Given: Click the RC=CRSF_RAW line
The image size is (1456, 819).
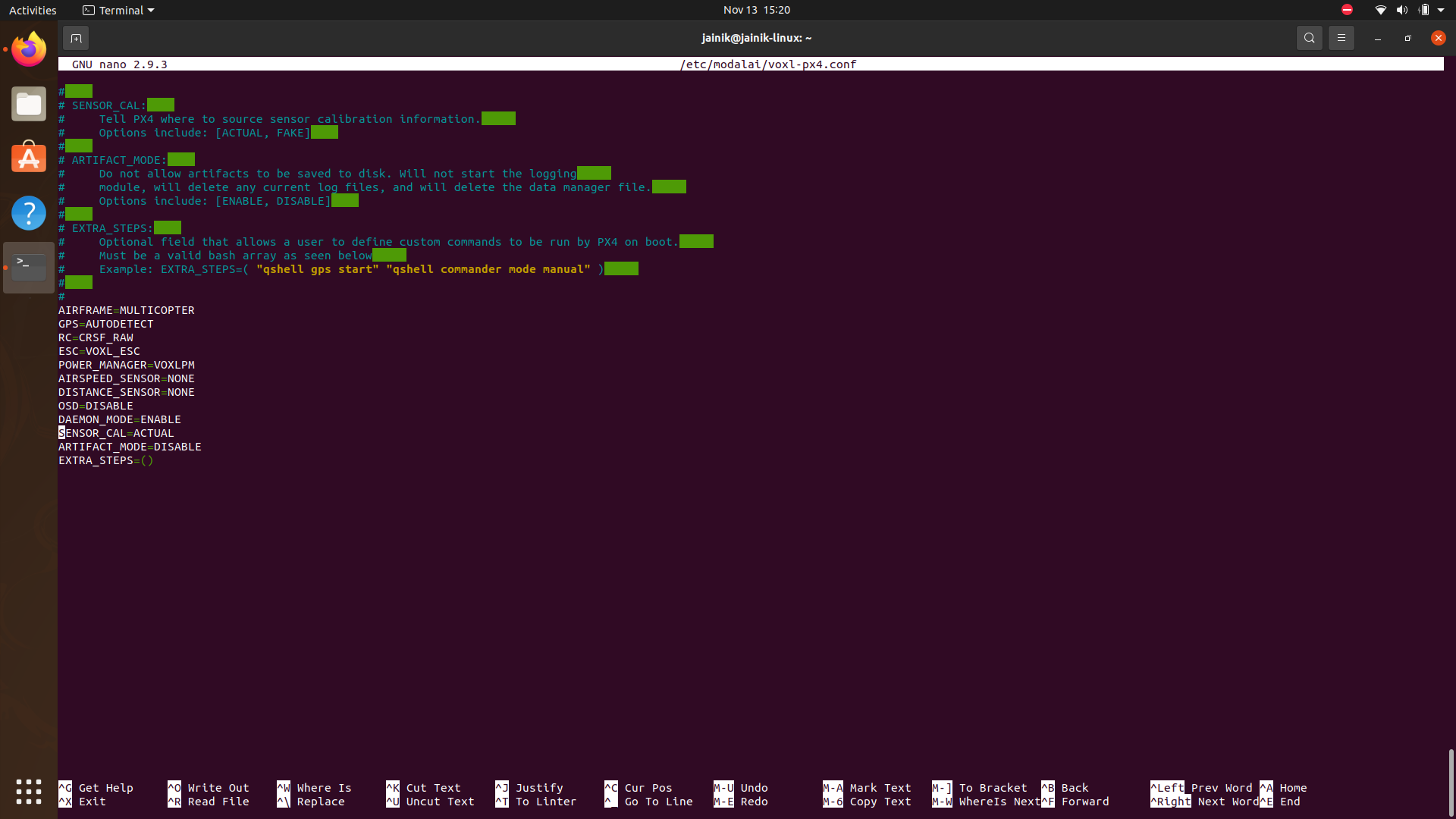Looking at the screenshot, I should pyautogui.click(x=96, y=337).
